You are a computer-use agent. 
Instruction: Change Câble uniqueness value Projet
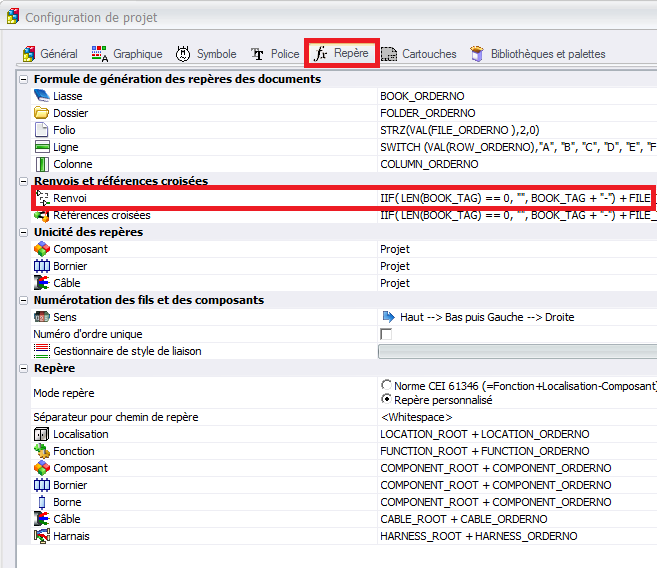pos(395,283)
